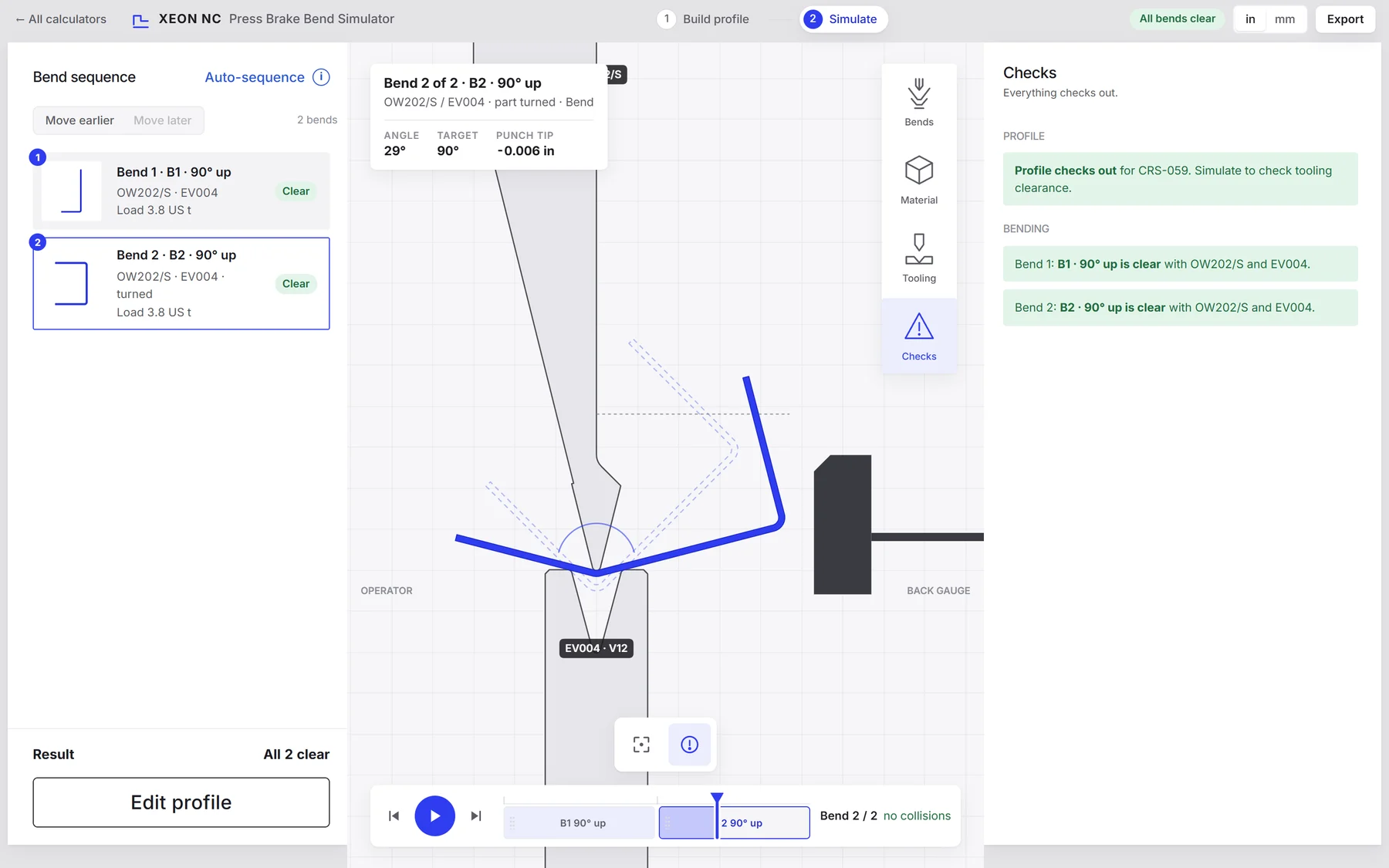Click Move earlier button
This screenshot has height=868, width=1389.
point(79,120)
